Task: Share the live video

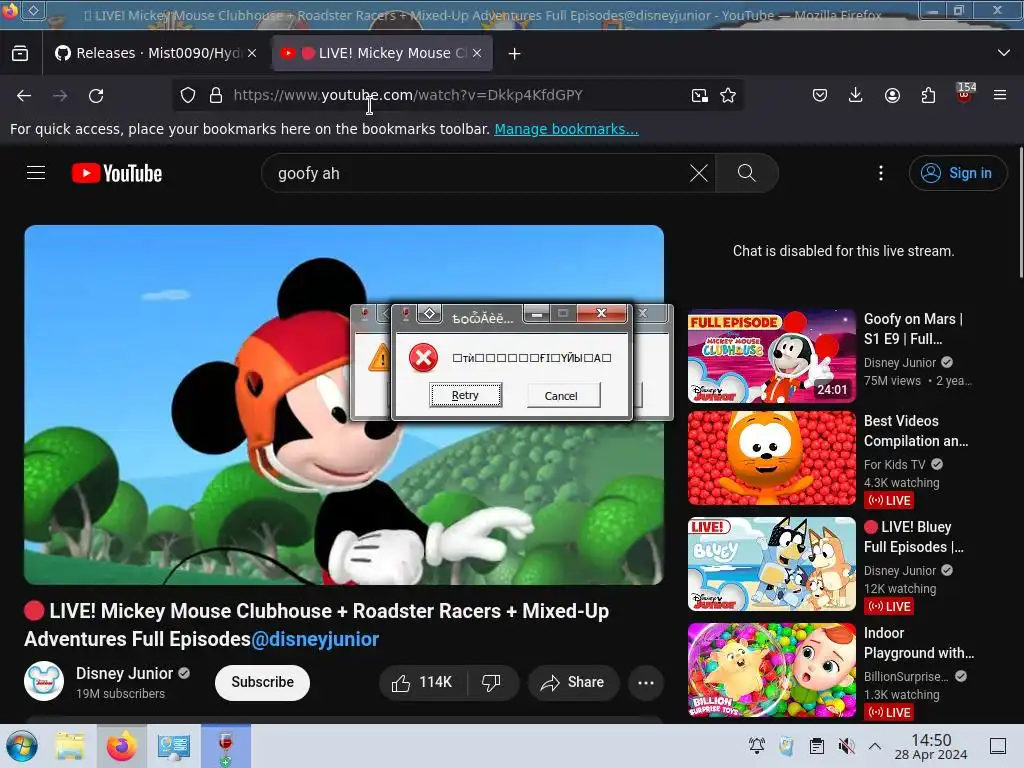Action: [x=573, y=682]
